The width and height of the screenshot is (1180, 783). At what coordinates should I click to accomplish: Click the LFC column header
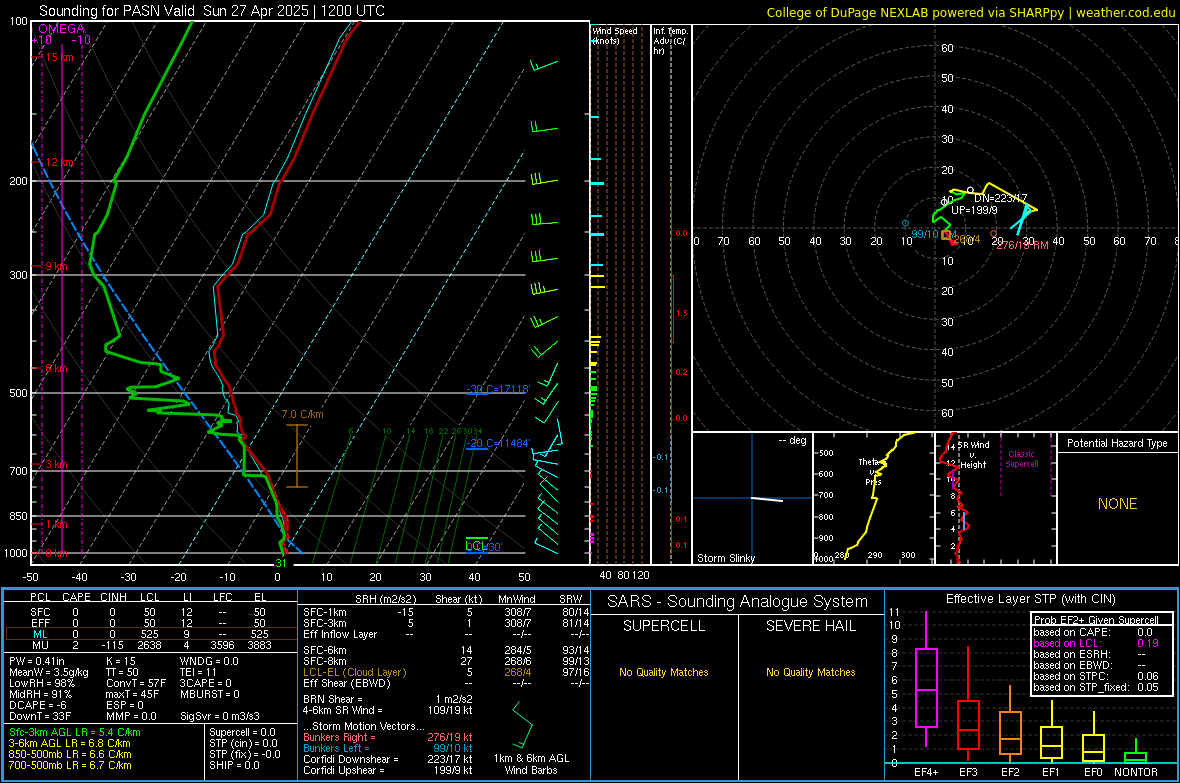point(222,597)
